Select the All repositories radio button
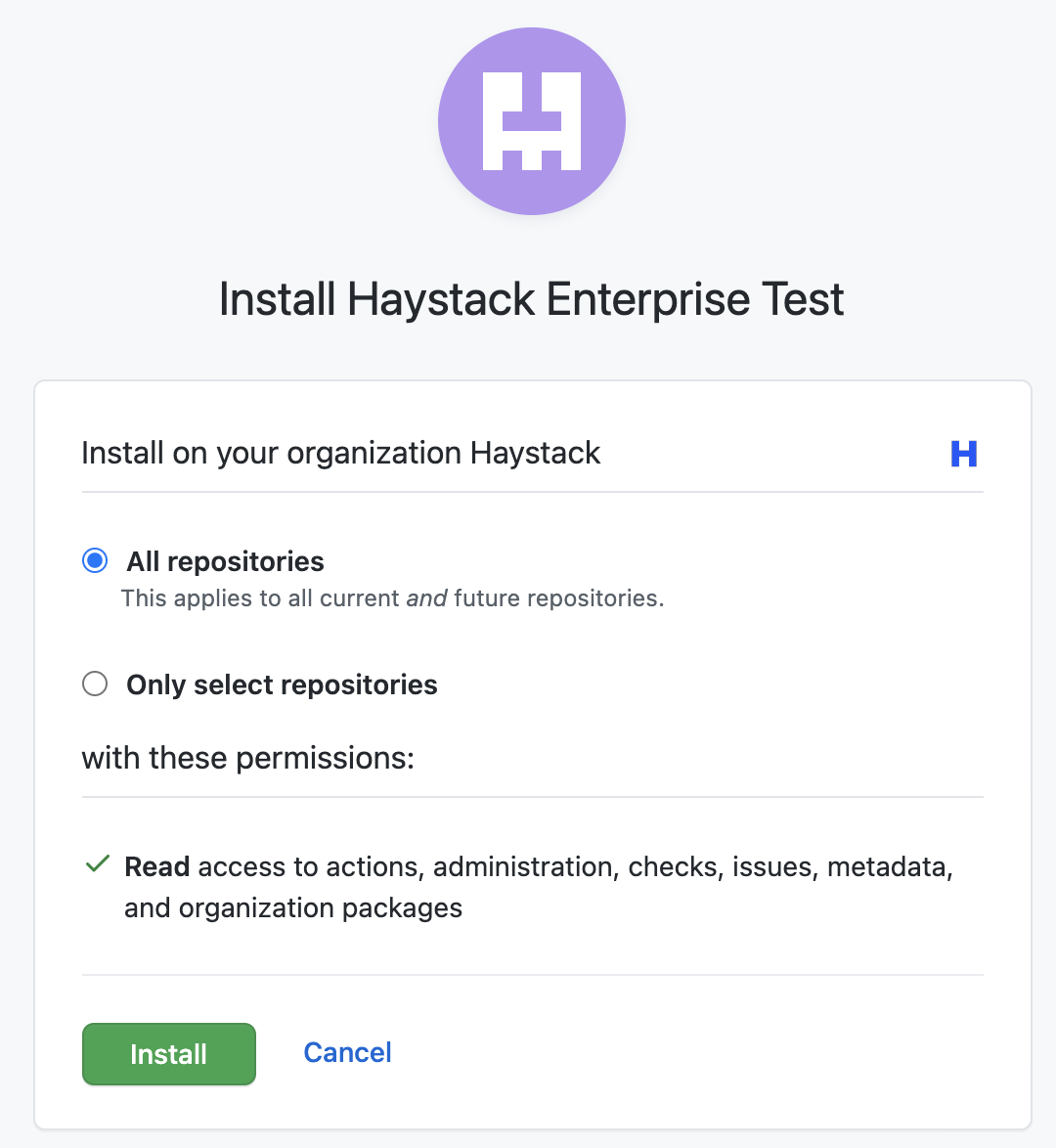 [95, 560]
